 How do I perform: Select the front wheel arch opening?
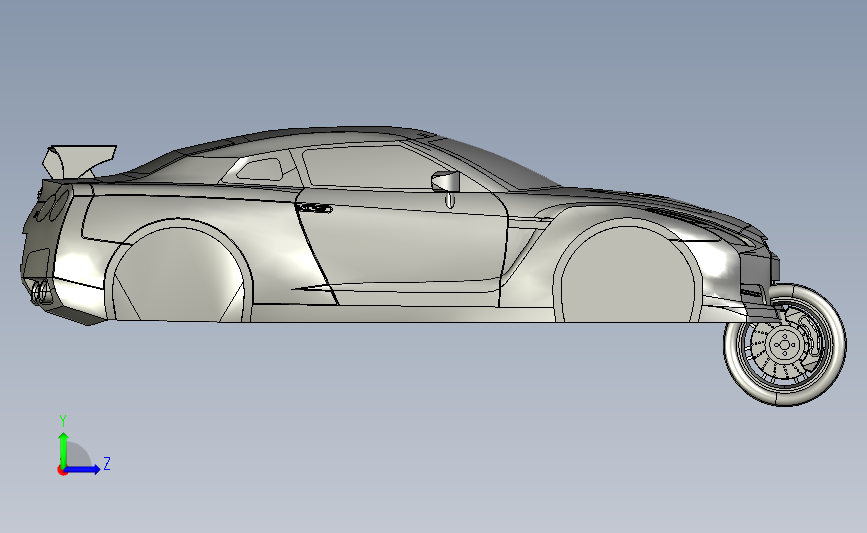click(x=630, y=275)
